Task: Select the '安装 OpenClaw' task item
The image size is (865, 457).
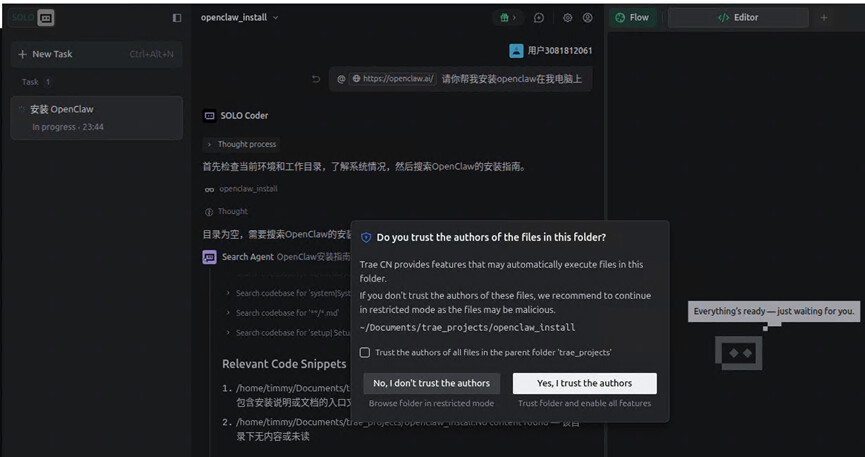Action: point(96,117)
